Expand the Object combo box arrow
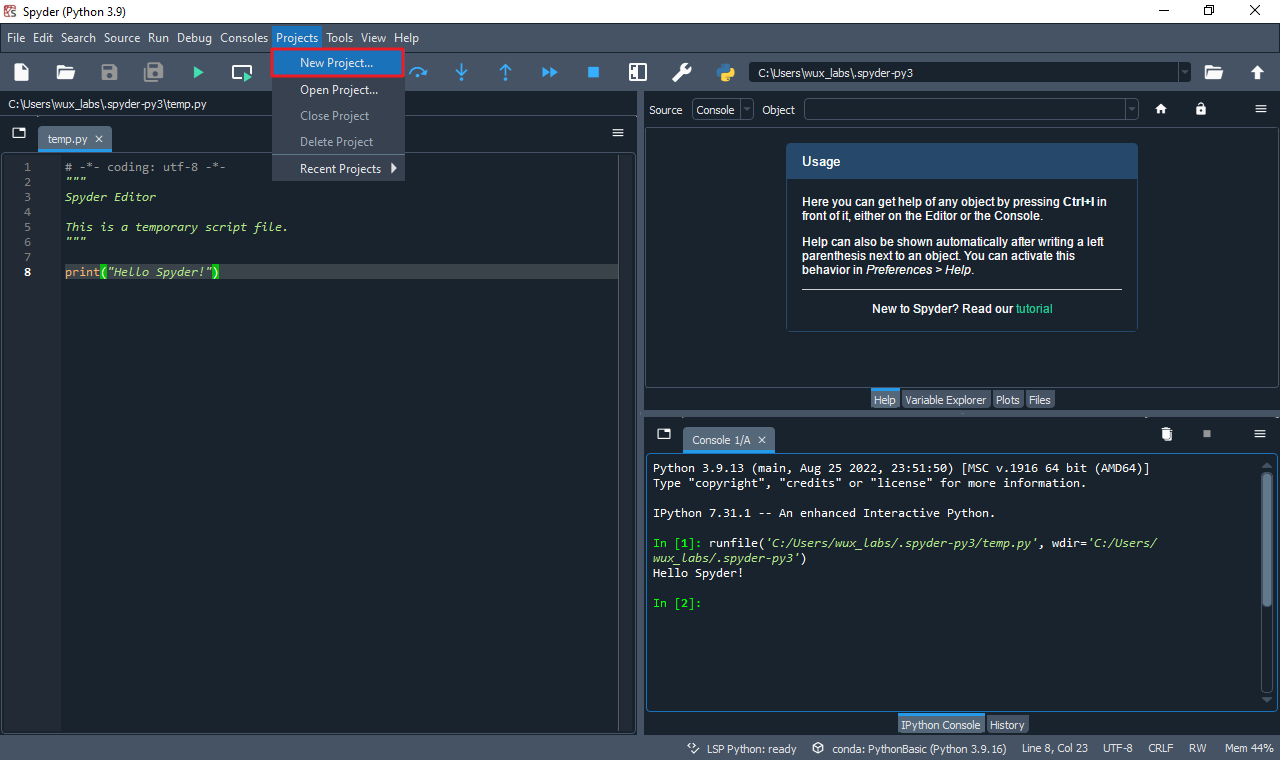 (x=1132, y=110)
